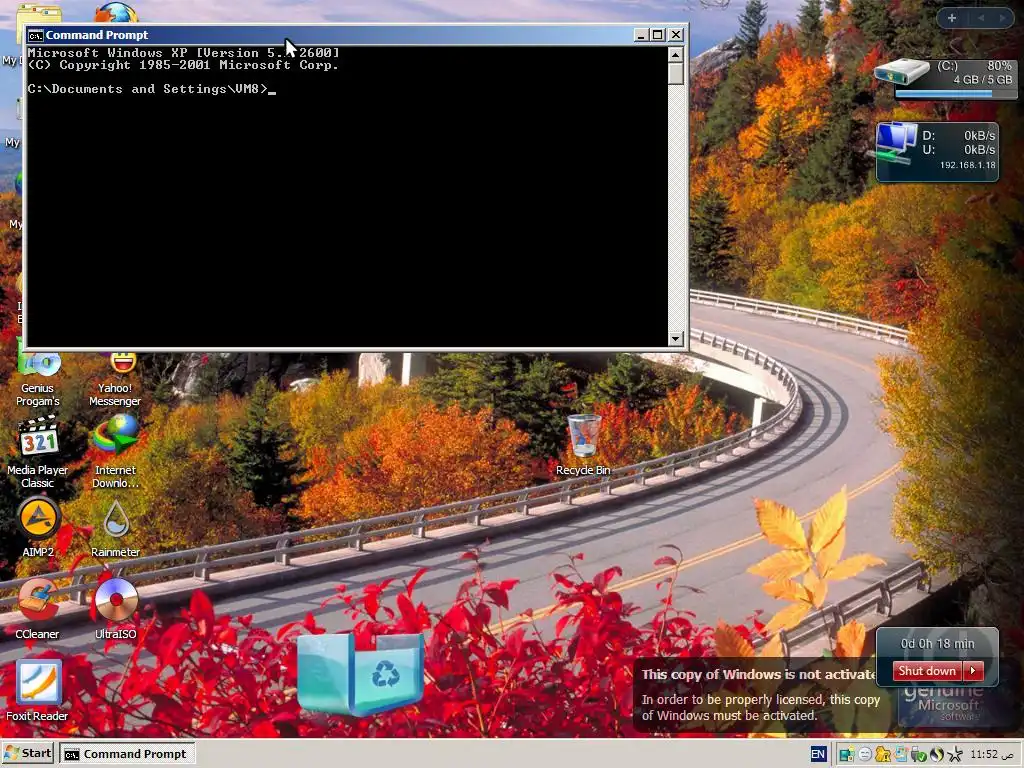Click the Command Prompt scrollbar thumb
Image resolution: width=1024 pixels, height=768 pixels.
[676, 73]
